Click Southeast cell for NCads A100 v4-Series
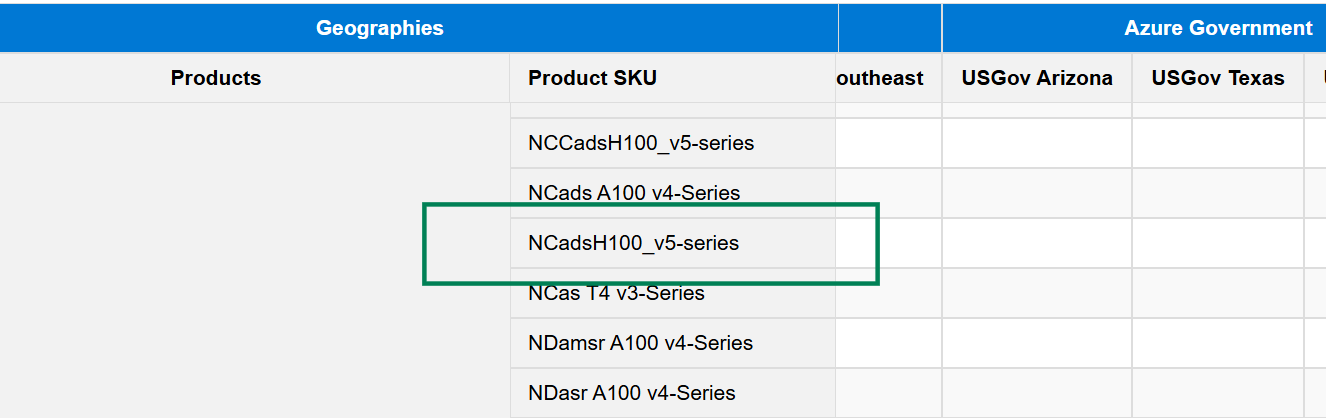This screenshot has width=1326, height=418. click(889, 193)
